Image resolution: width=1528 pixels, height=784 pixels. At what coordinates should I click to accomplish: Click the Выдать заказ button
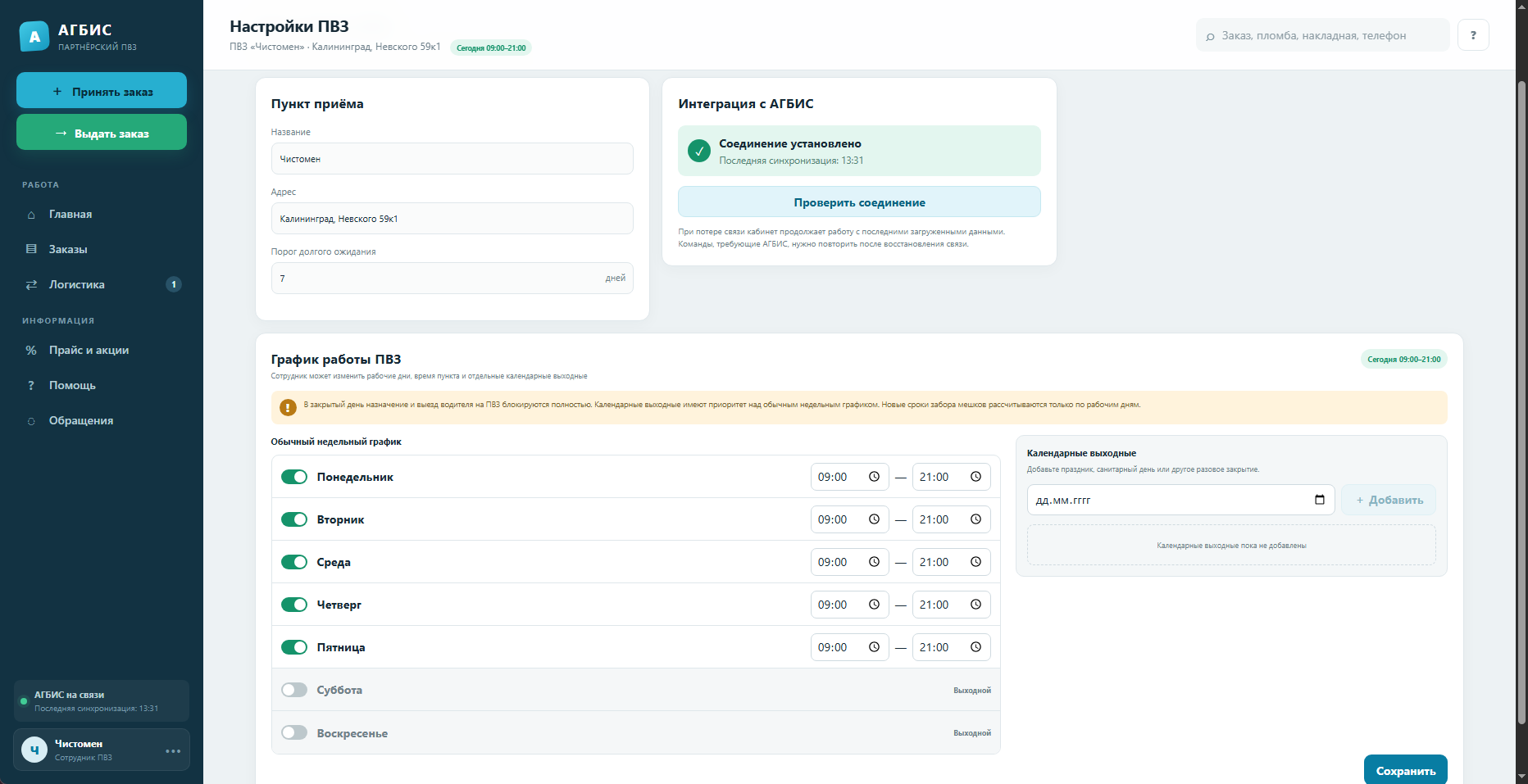pyautogui.click(x=102, y=132)
